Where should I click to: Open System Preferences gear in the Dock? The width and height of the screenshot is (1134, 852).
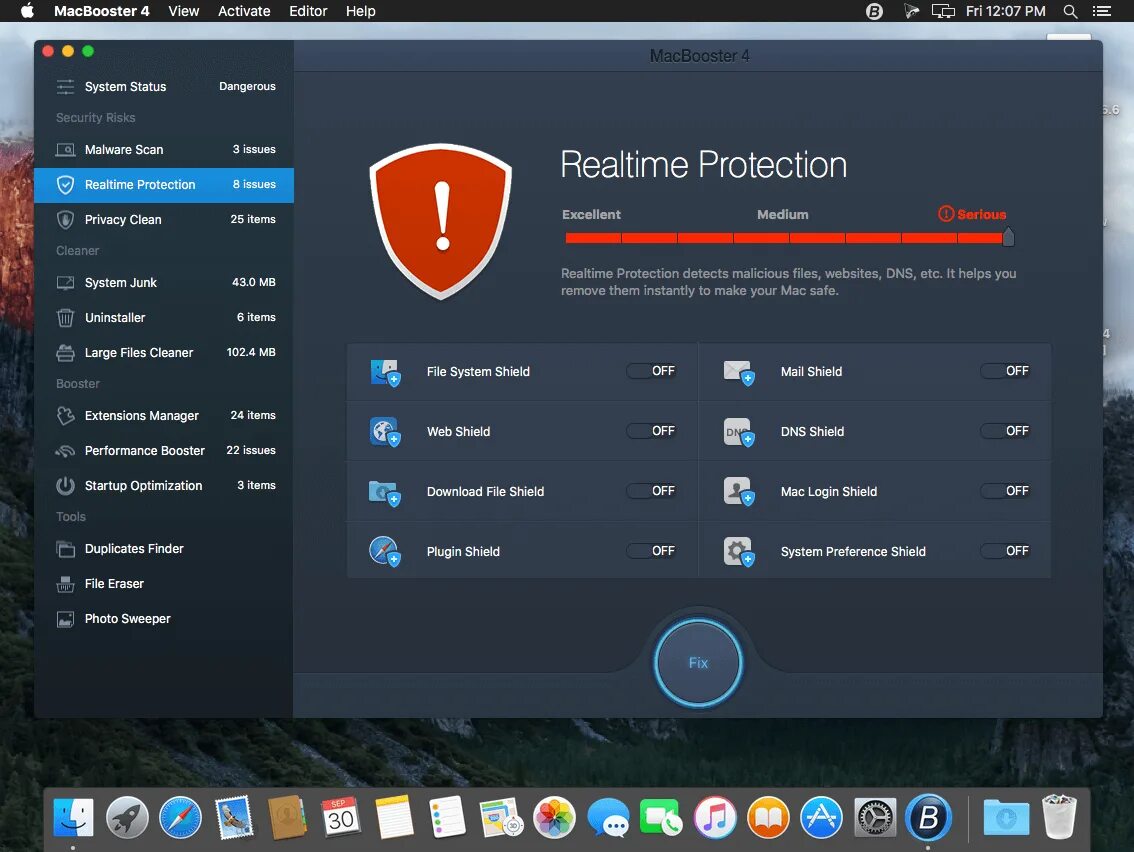(x=875, y=818)
